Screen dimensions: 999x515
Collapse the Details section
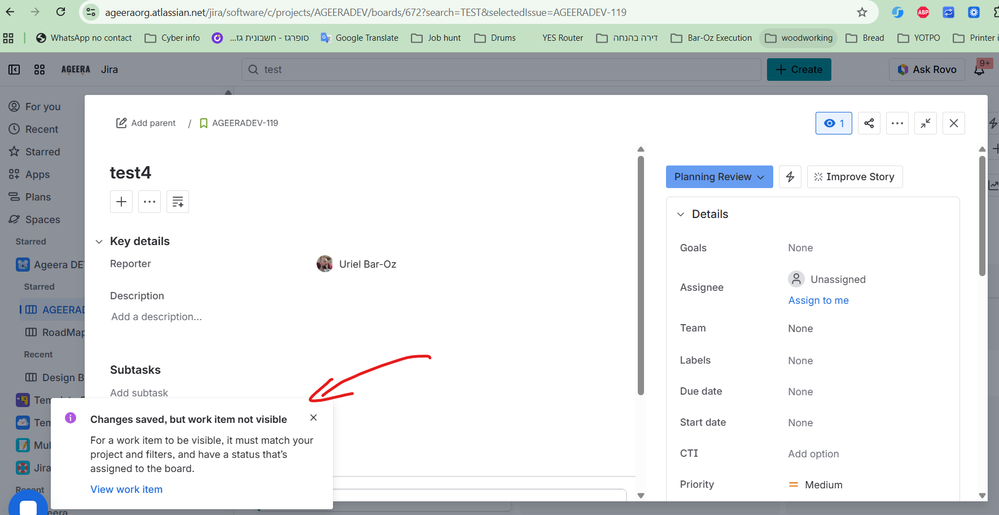pos(680,214)
